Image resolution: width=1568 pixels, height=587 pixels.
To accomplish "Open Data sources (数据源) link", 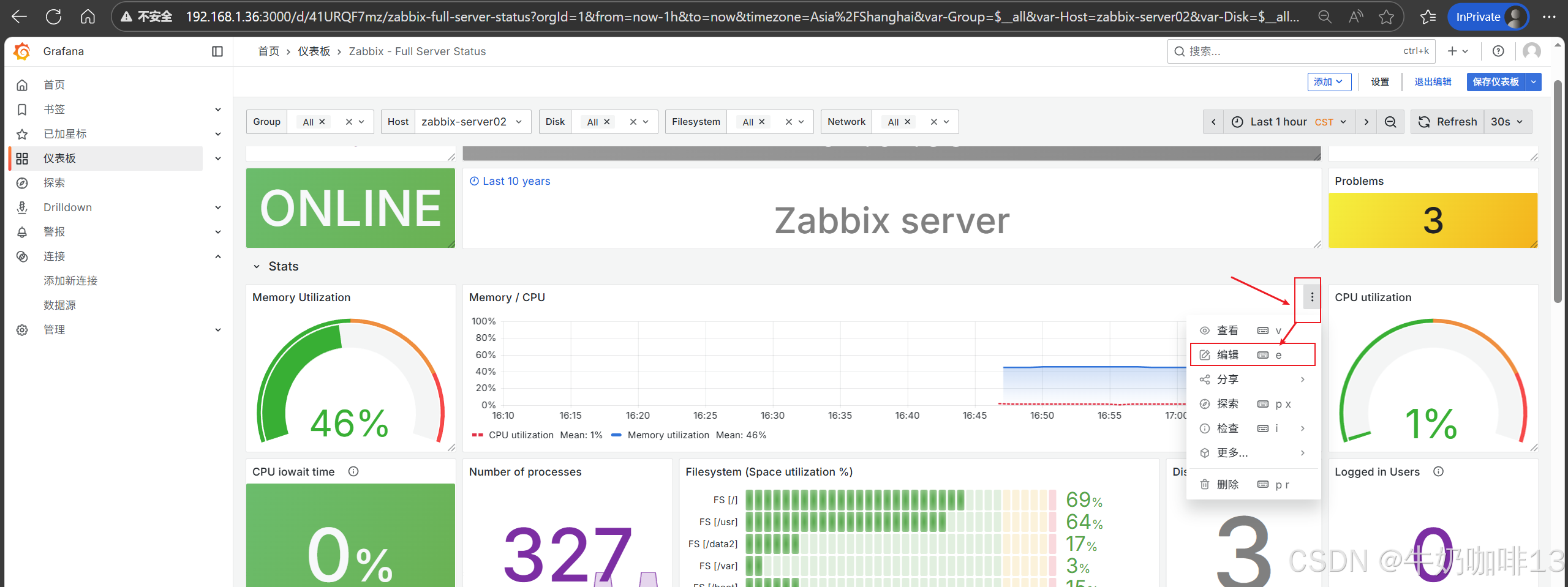I will (x=59, y=305).
